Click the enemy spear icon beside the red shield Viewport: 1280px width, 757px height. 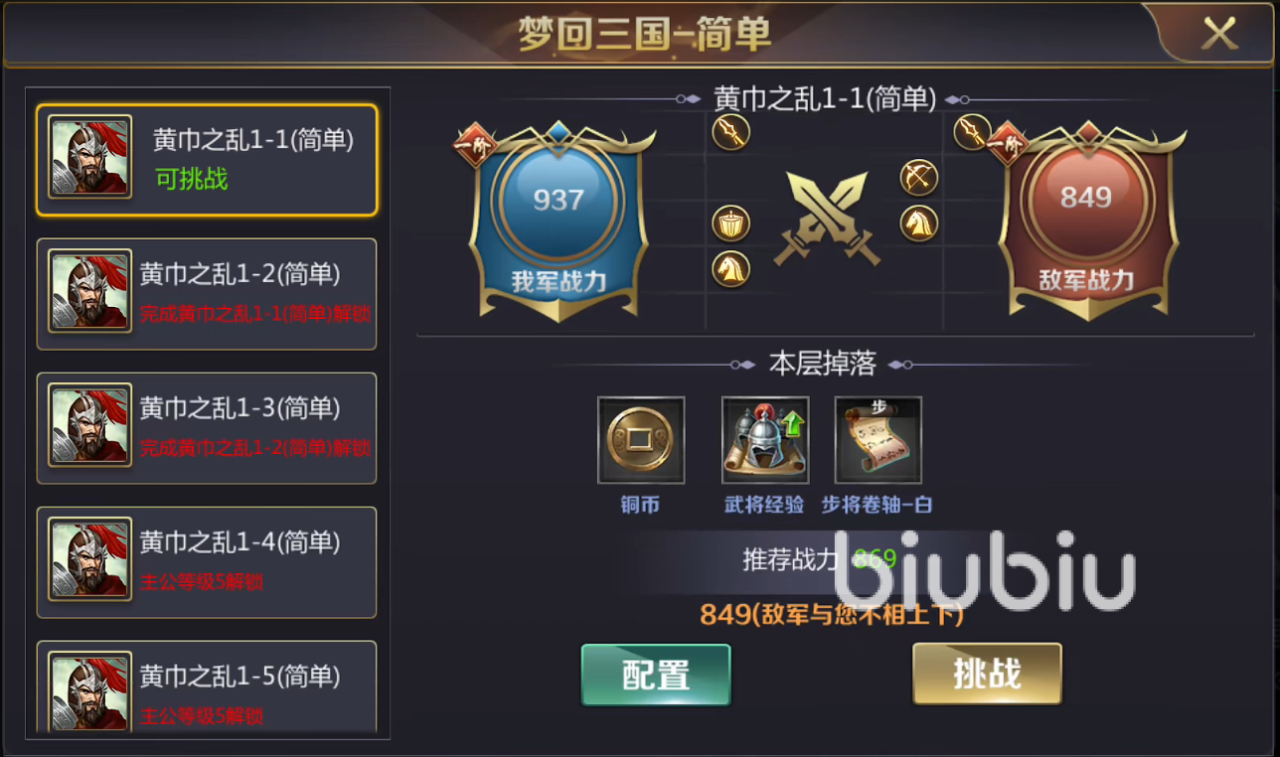coord(971,132)
